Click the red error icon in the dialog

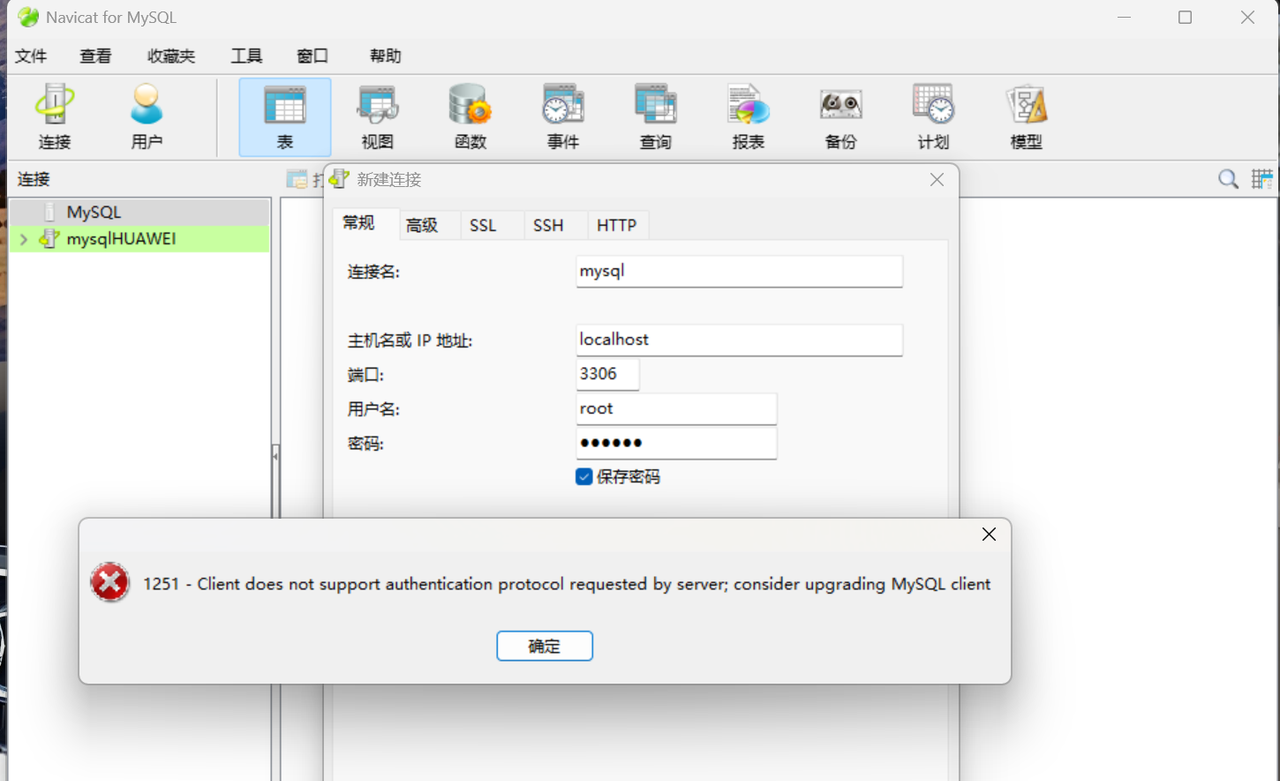pyautogui.click(x=110, y=582)
